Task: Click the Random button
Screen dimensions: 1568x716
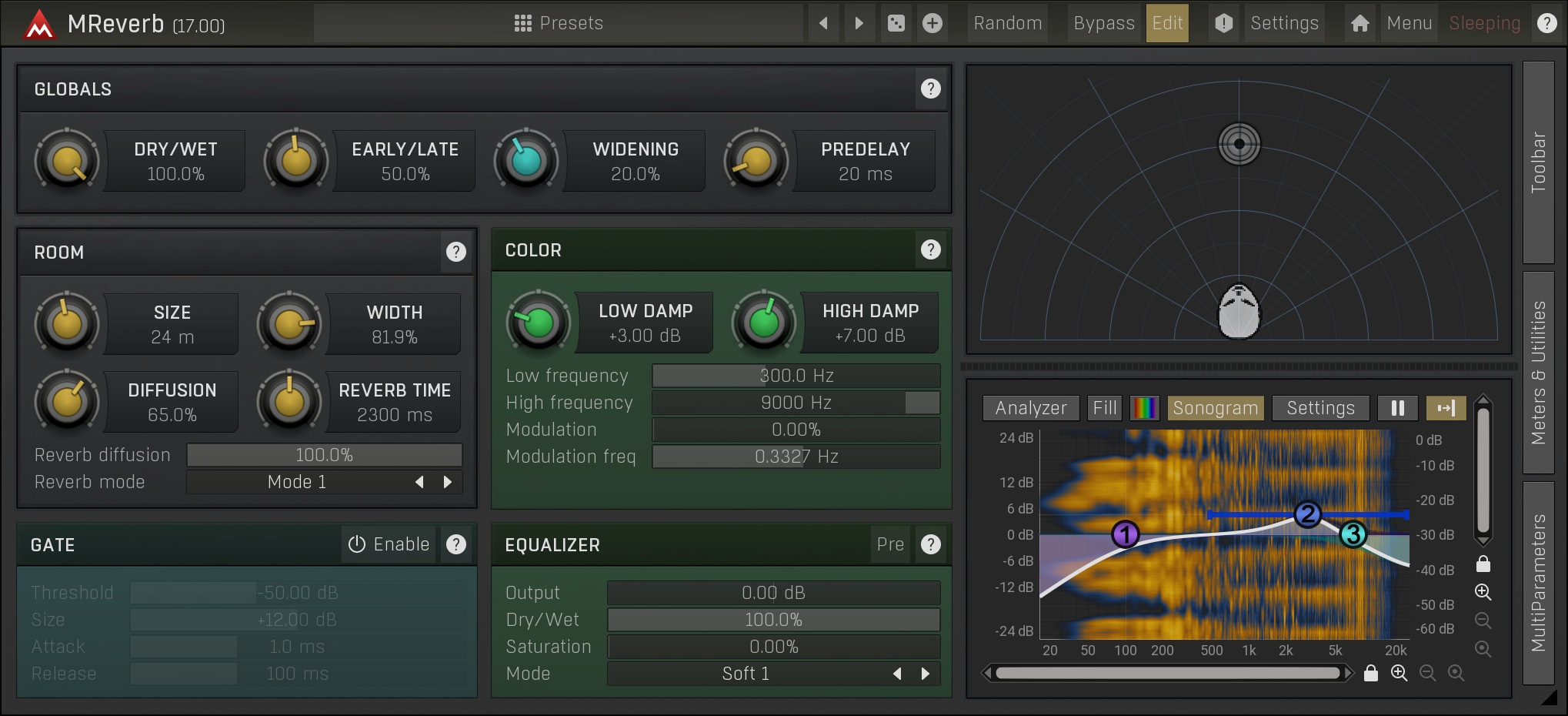Action: [x=1007, y=23]
